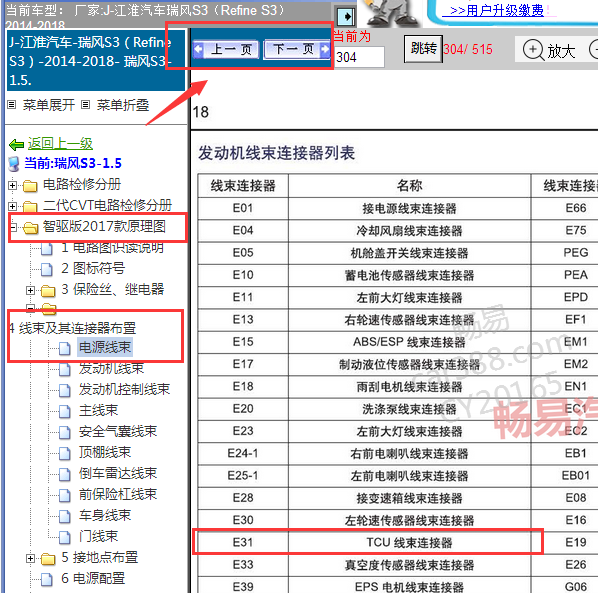The image size is (598, 593).
Task: Open 发动机控制线束 page
Action: click(124, 389)
